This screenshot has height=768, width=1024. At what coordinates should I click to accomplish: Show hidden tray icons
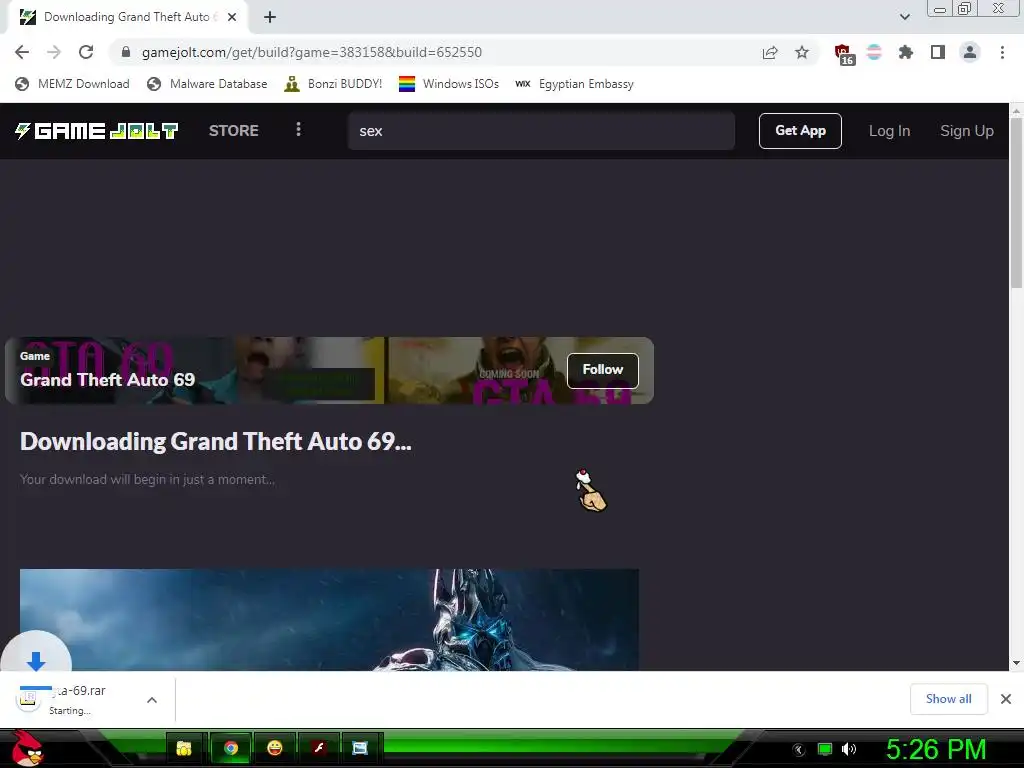(799, 750)
